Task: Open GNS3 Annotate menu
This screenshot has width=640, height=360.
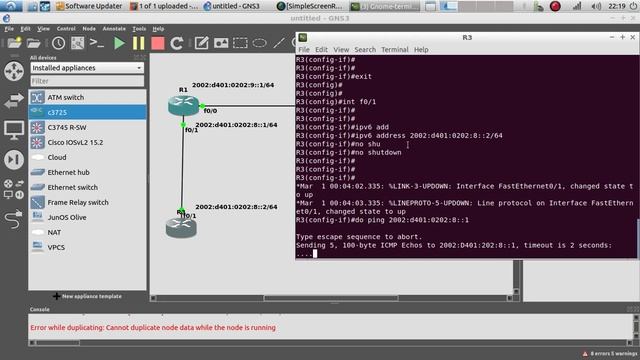Action: [114, 29]
